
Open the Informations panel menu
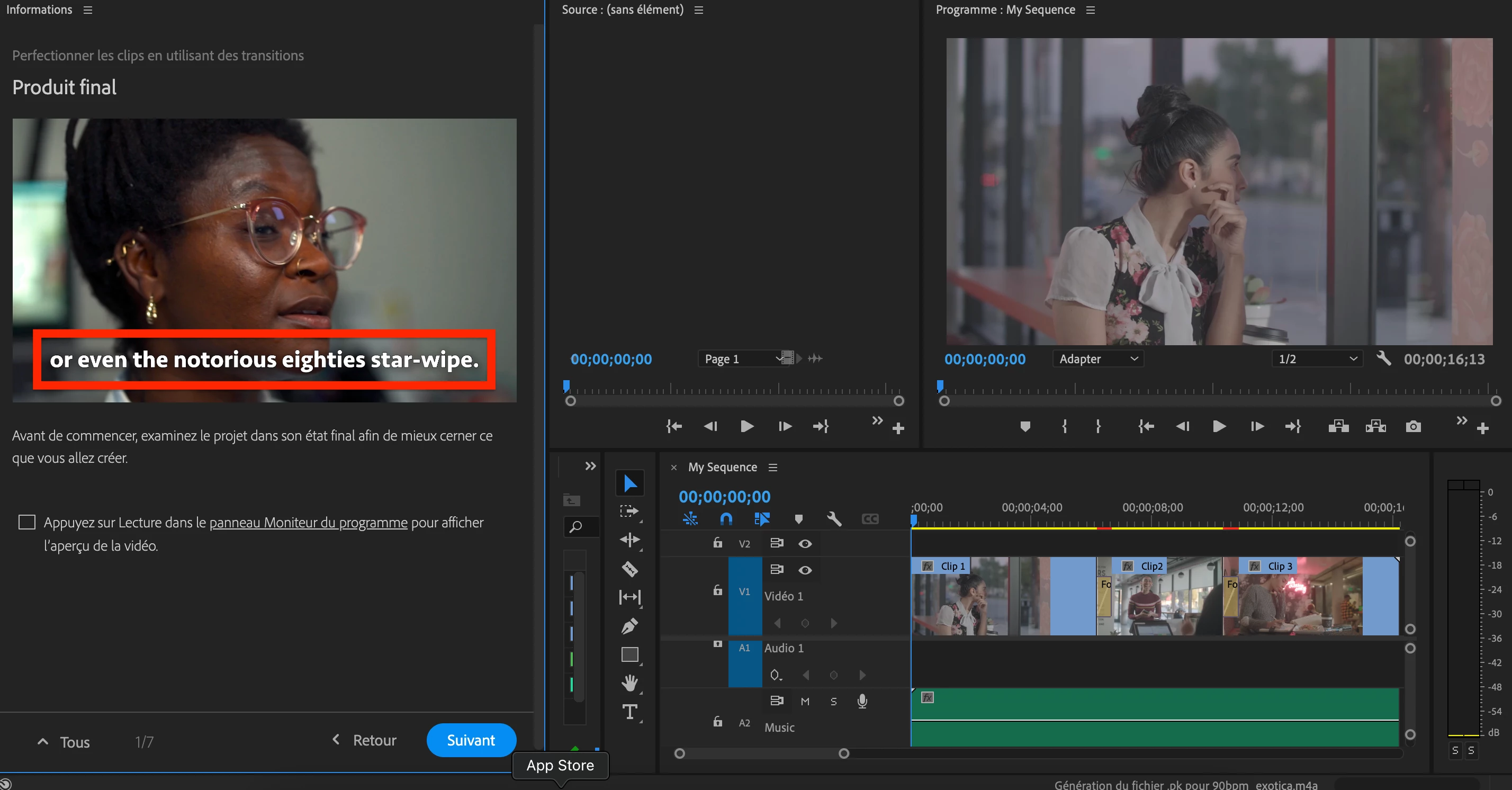[88, 10]
